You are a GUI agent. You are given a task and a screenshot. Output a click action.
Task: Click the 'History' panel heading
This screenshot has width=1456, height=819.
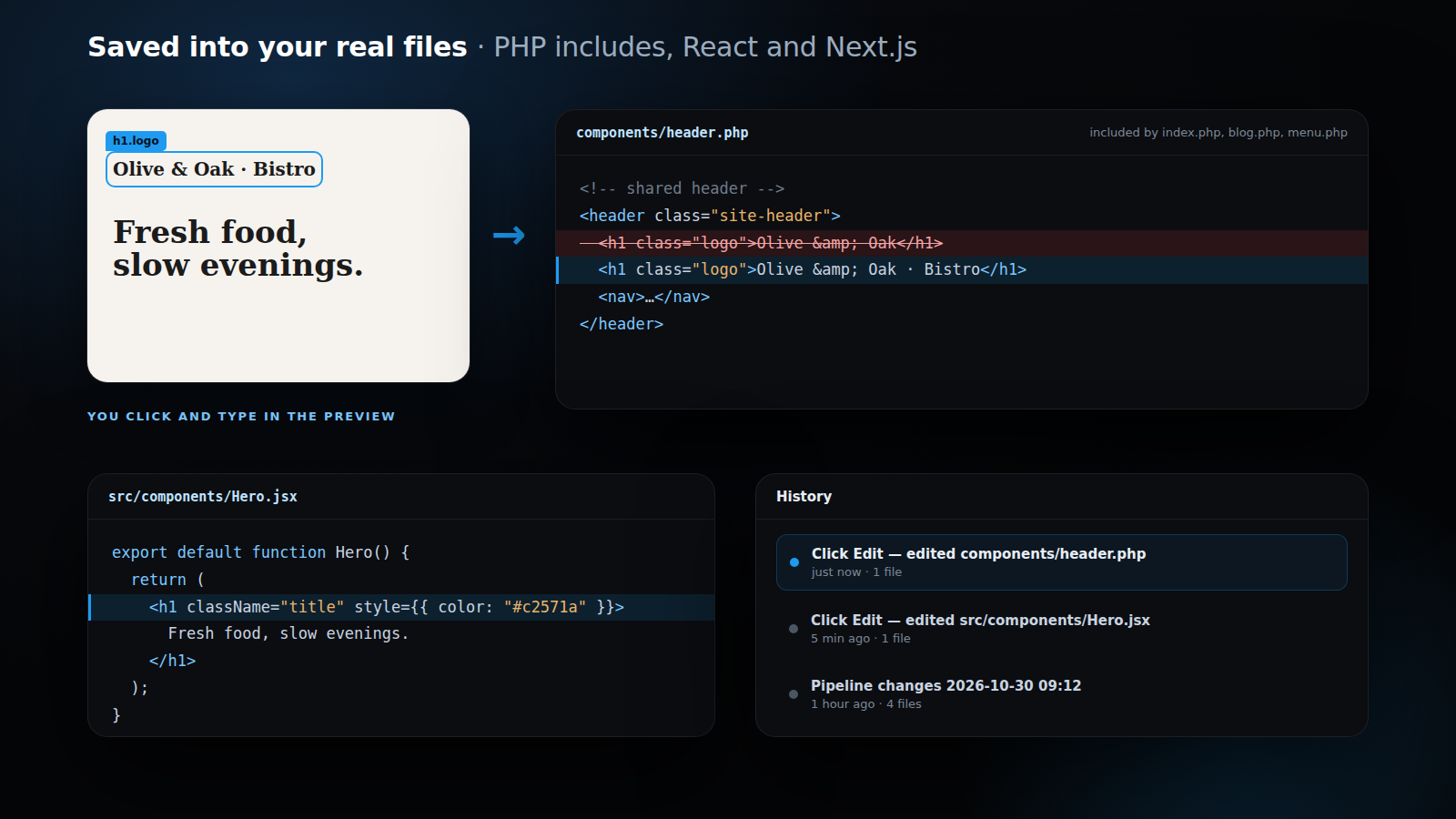coord(804,497)
